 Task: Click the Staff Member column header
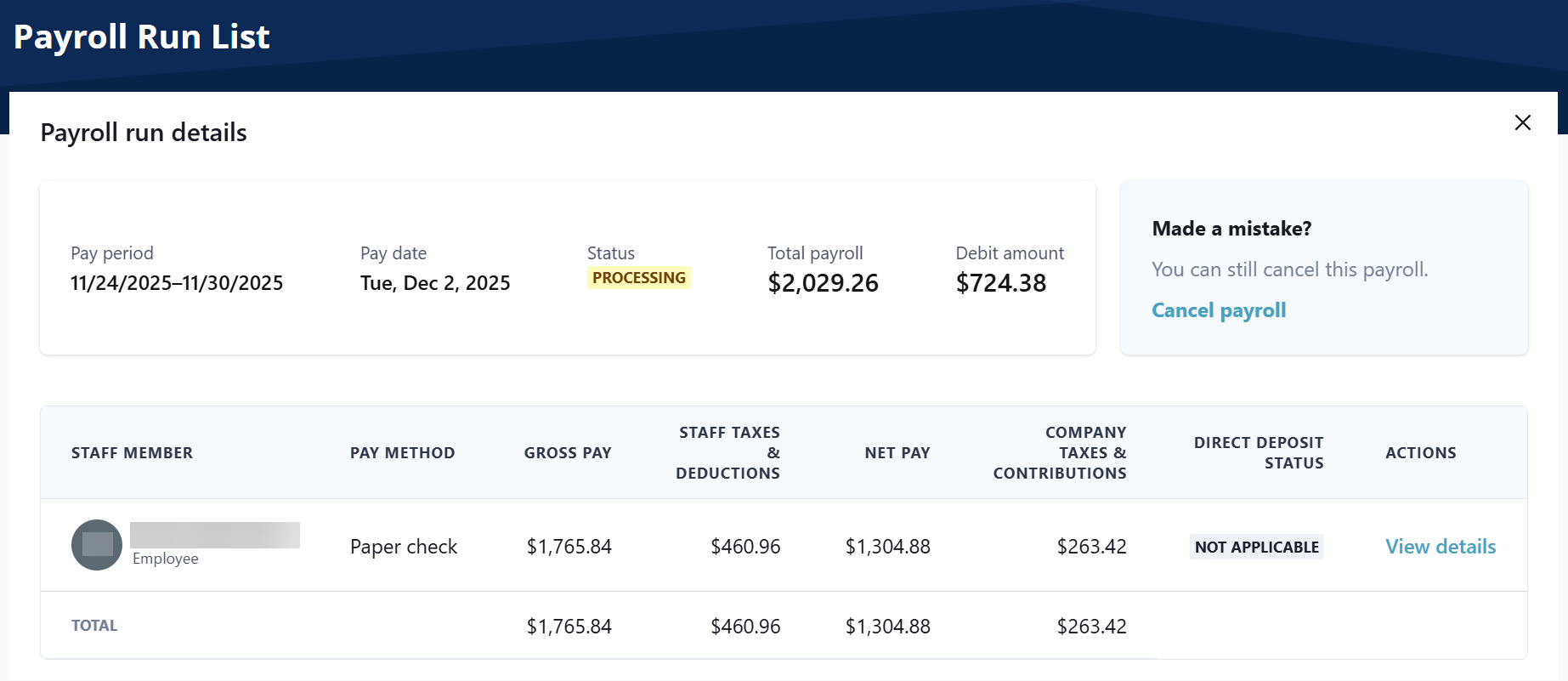132,453
